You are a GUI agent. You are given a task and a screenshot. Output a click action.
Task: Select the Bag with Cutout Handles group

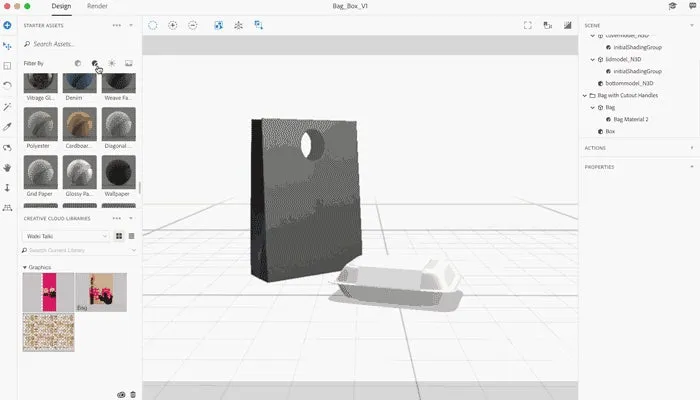[627, 96]
